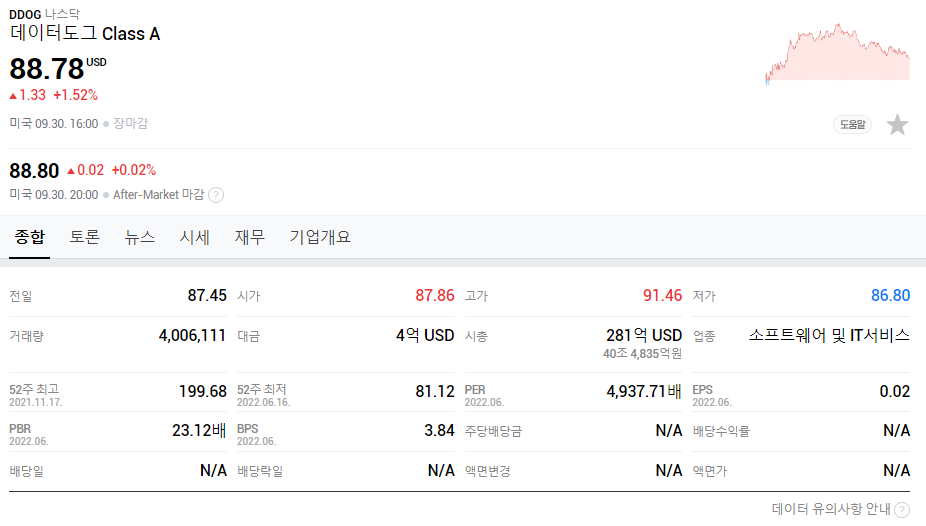Open the 뉴스 tab
The height and width of the screenshot is (526, 926).
pyautogui.click(x=139, y=237)
